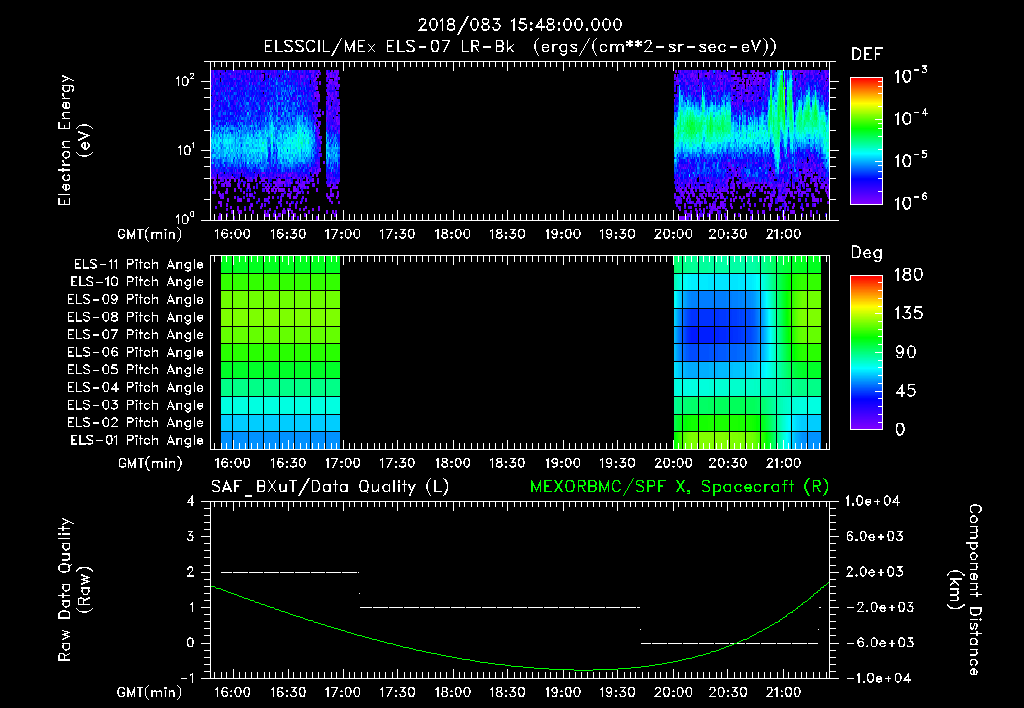Click the white data quality line at level 1
The image size is (1024, 708).
pos(500,607)
